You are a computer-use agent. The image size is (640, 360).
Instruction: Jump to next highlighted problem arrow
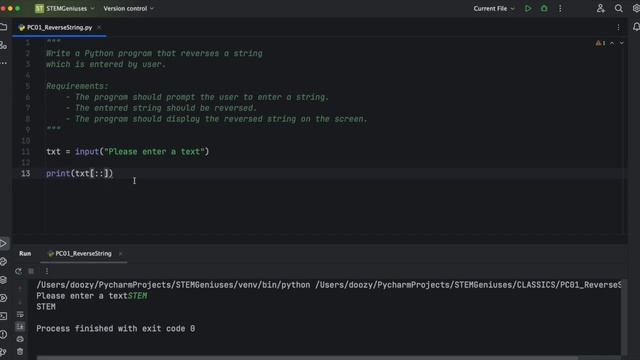point(622,43)
